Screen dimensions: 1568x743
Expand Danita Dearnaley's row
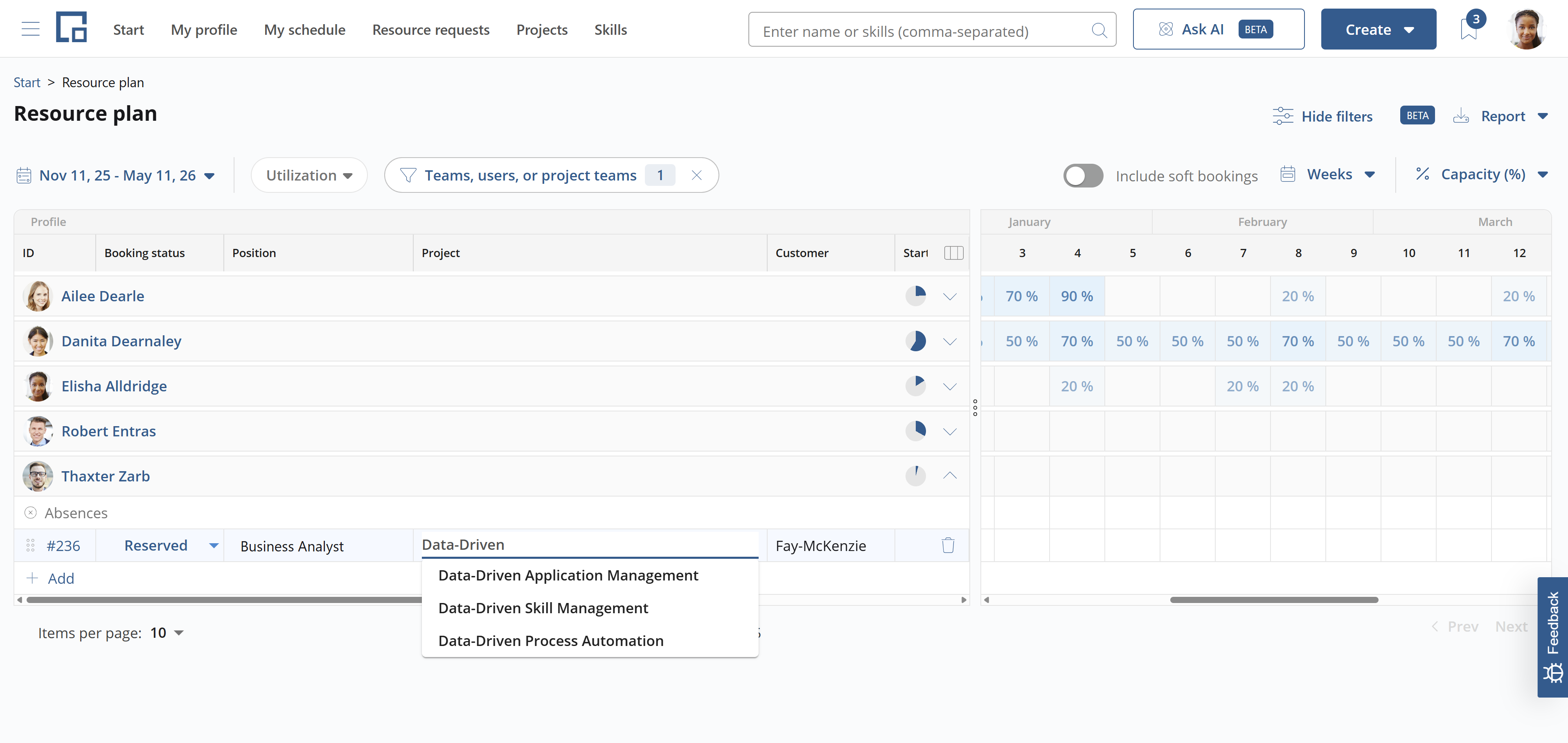pos(950,342)
